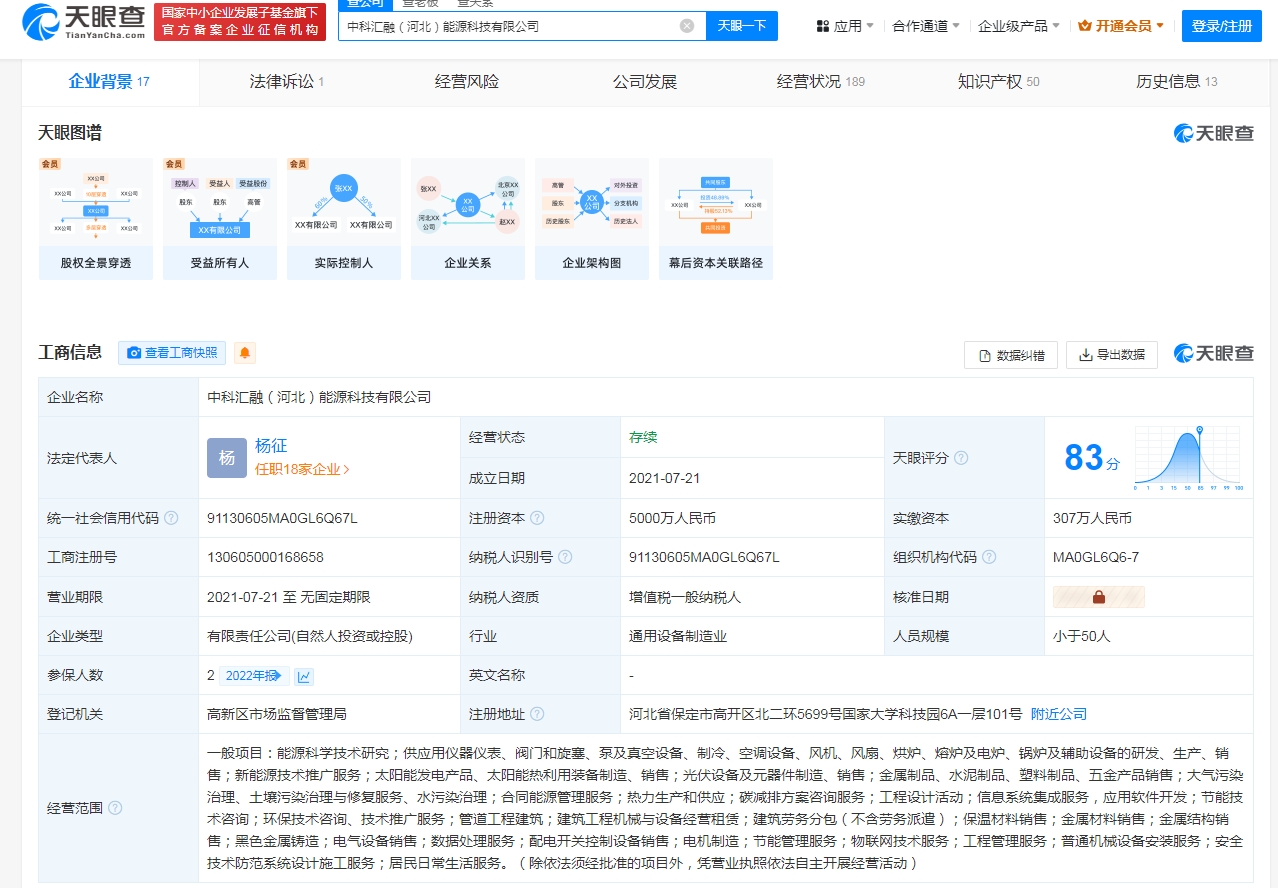
Task: Open the 实际控制人 diagram card
Action: [344, 219]
